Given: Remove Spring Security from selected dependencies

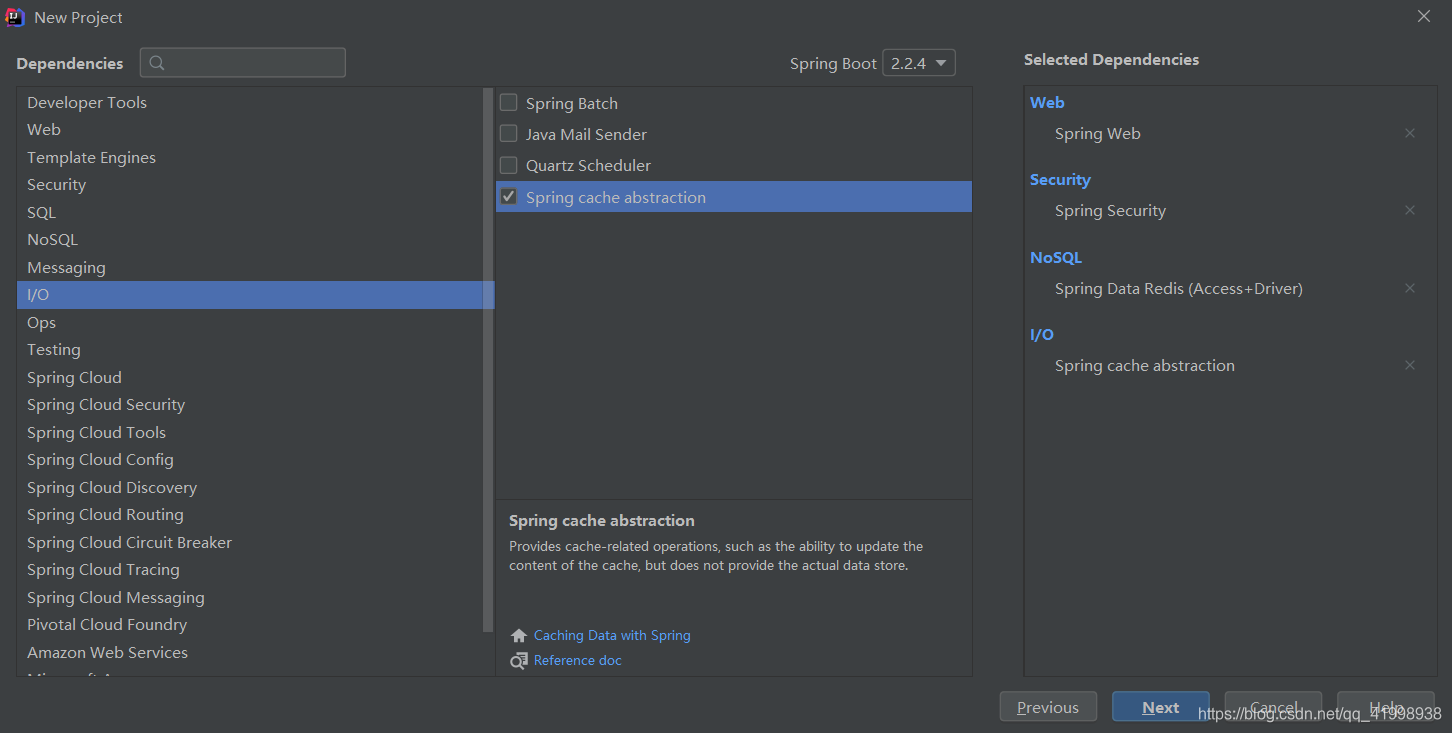Looking at the screenshot, I should [1410, 210].
